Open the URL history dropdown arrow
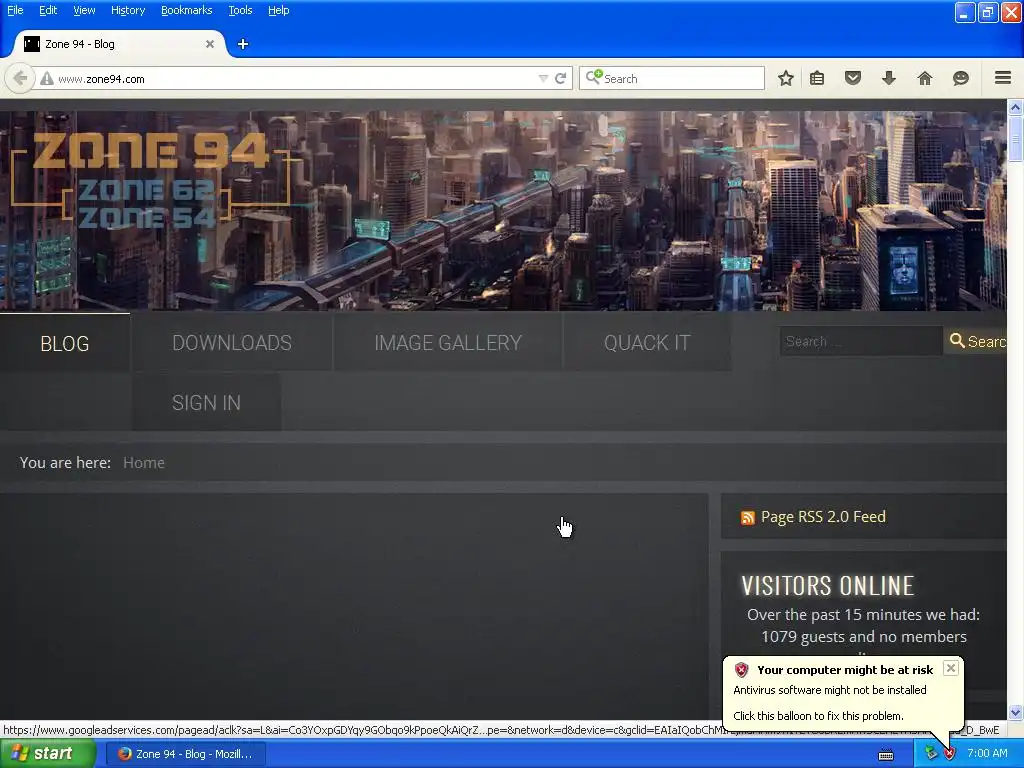 click(543, 78)
